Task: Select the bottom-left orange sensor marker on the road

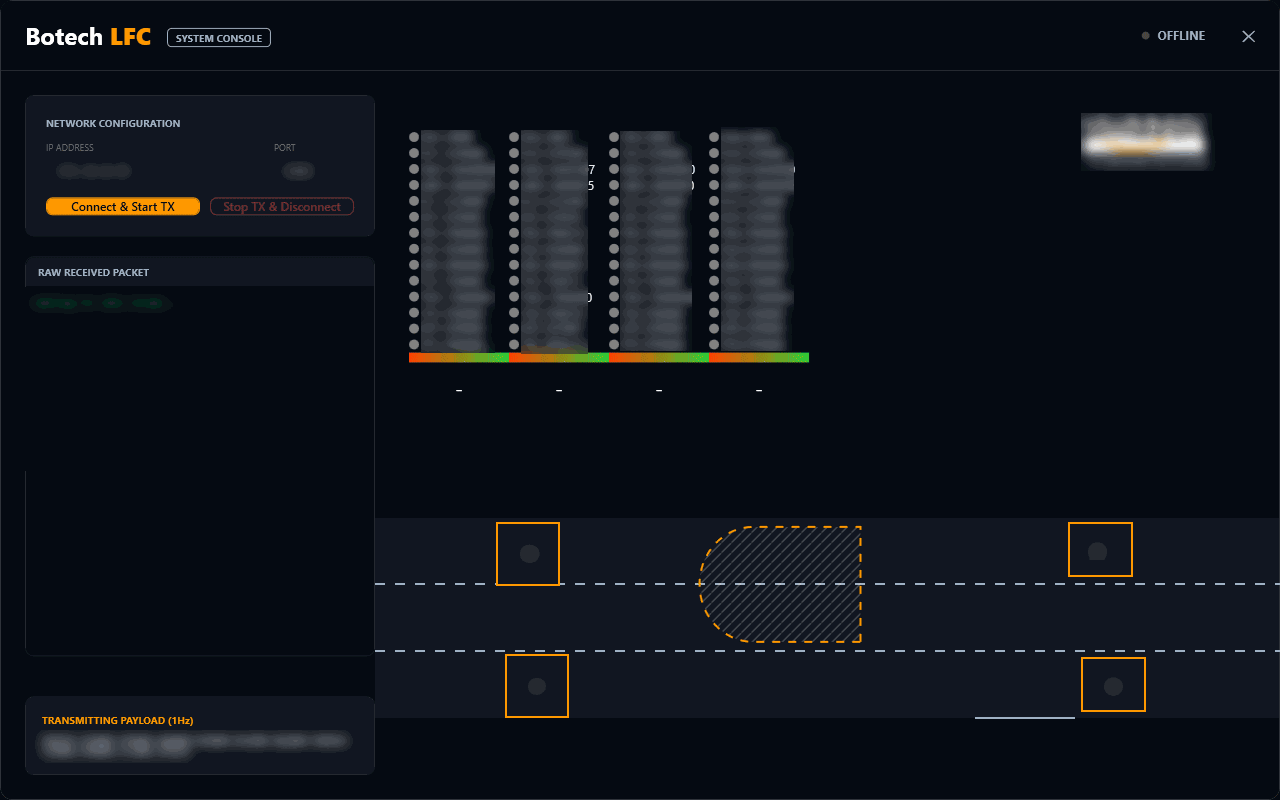Action: [x=537, y=686]
